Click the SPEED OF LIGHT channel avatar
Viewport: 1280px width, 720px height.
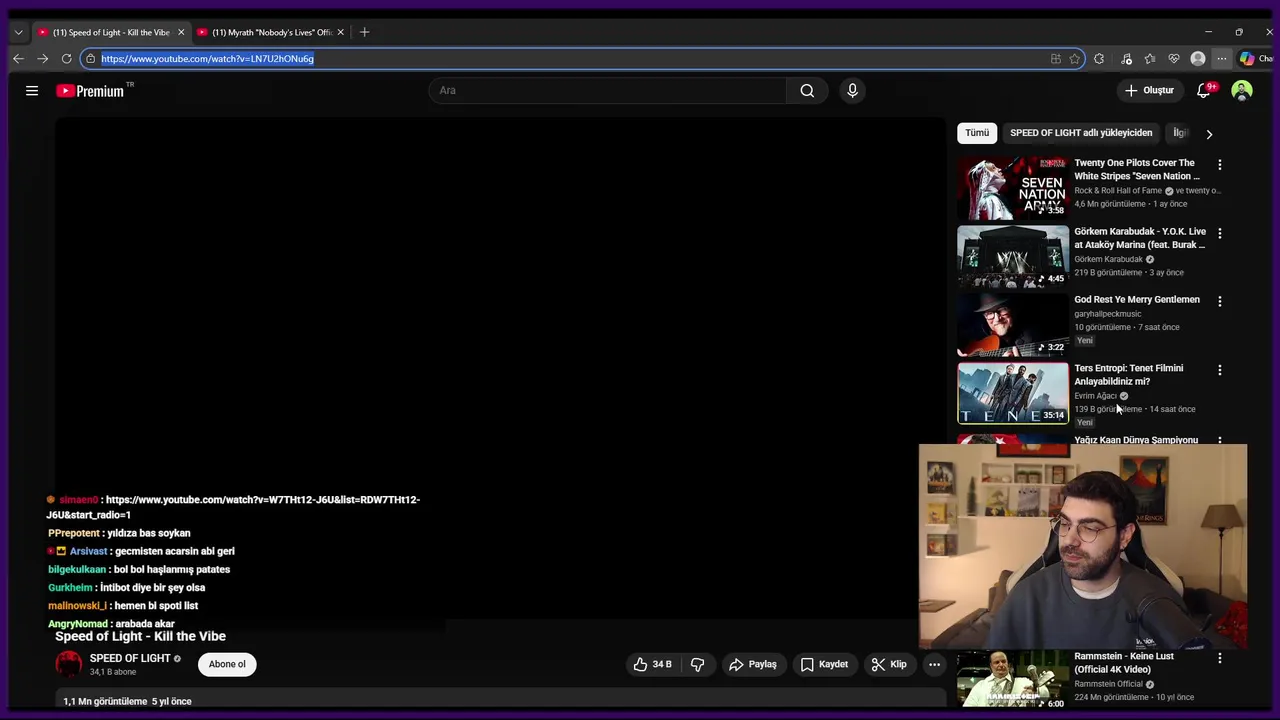pyautogui.click(x=69, y=664)
